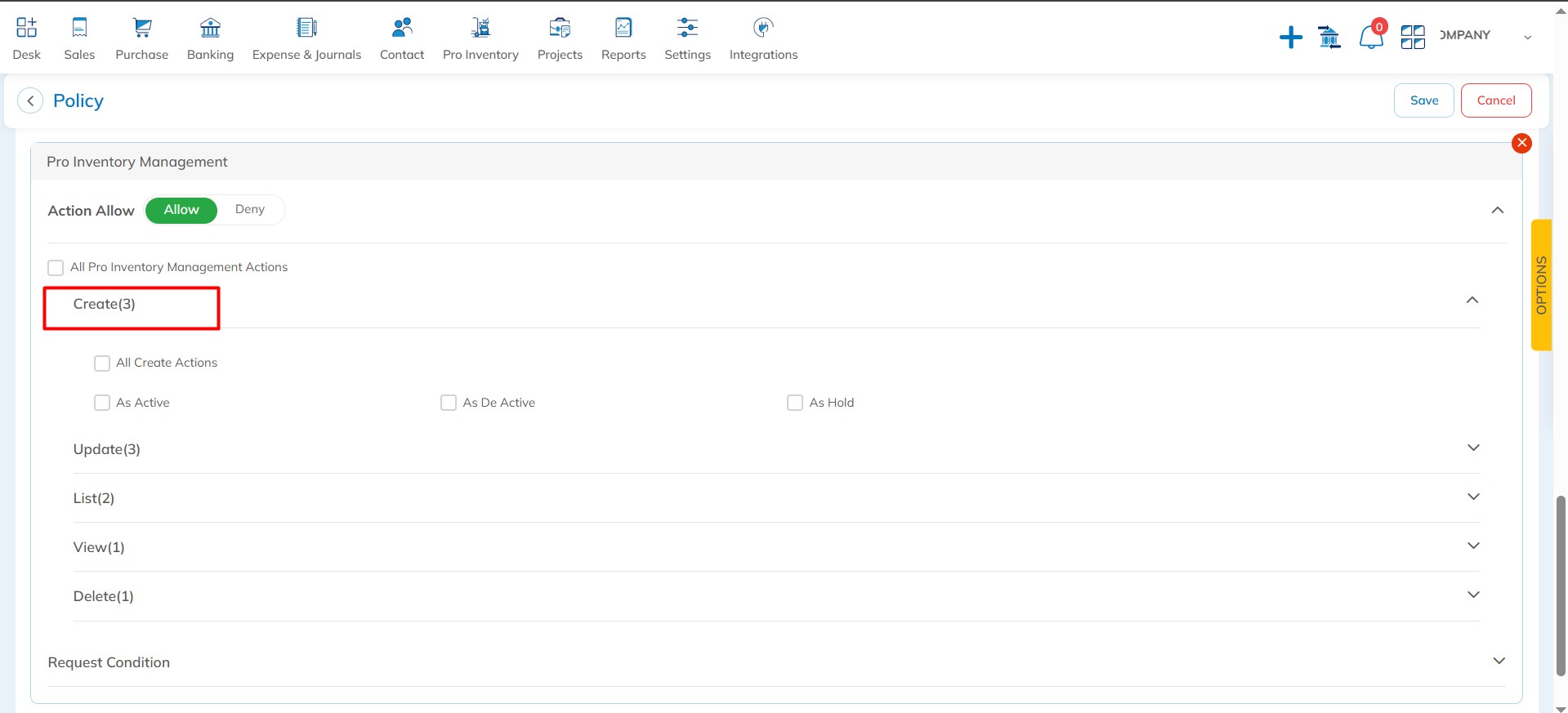Click the back arrow beside Policy

(30, 100)
